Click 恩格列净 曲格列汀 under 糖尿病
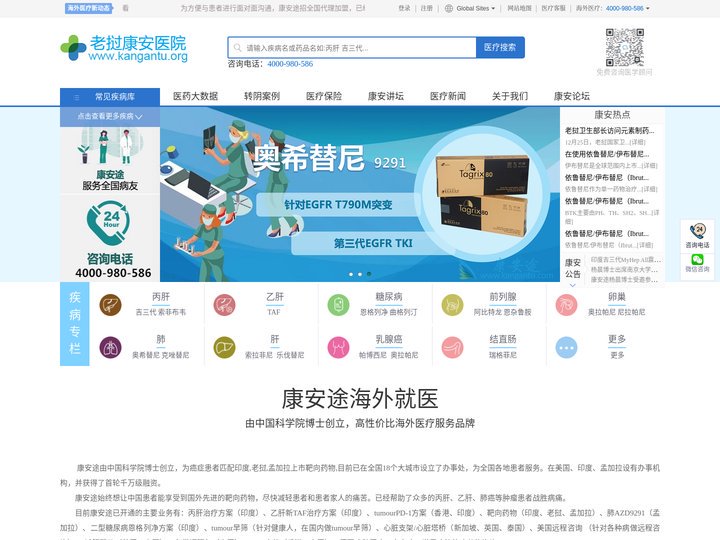Image resolution: width=720 pixels, height=540 pixels. (388, 312)
